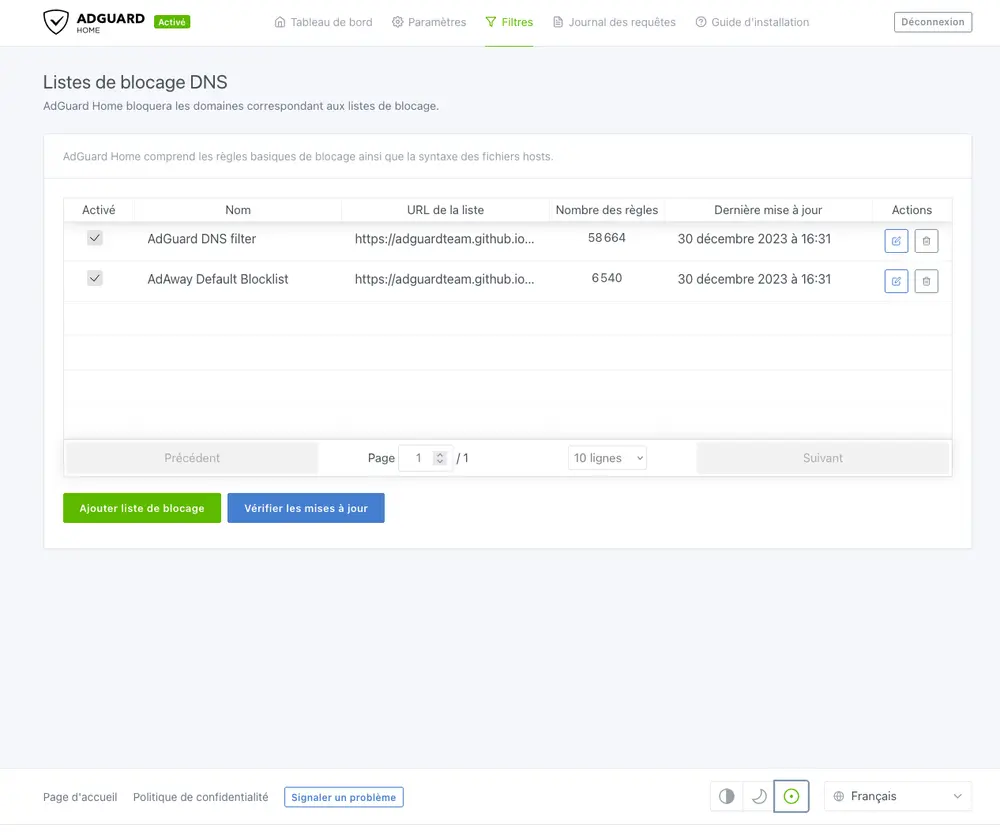This screenshot has width=1000, height=835.
Task: Open the Paramètres menu
Action: (429, 22)
